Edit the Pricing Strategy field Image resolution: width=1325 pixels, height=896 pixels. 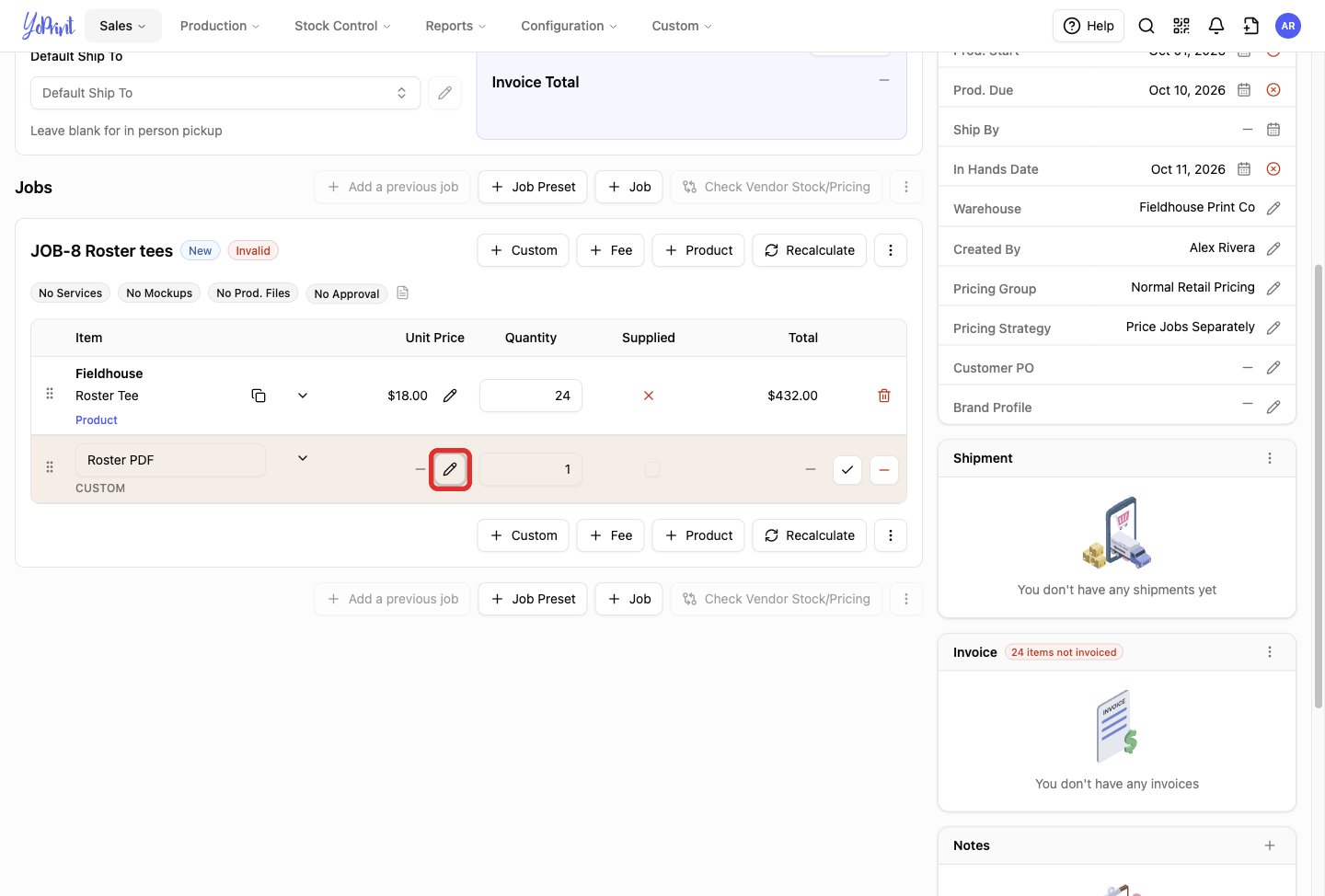point(1273,327)
